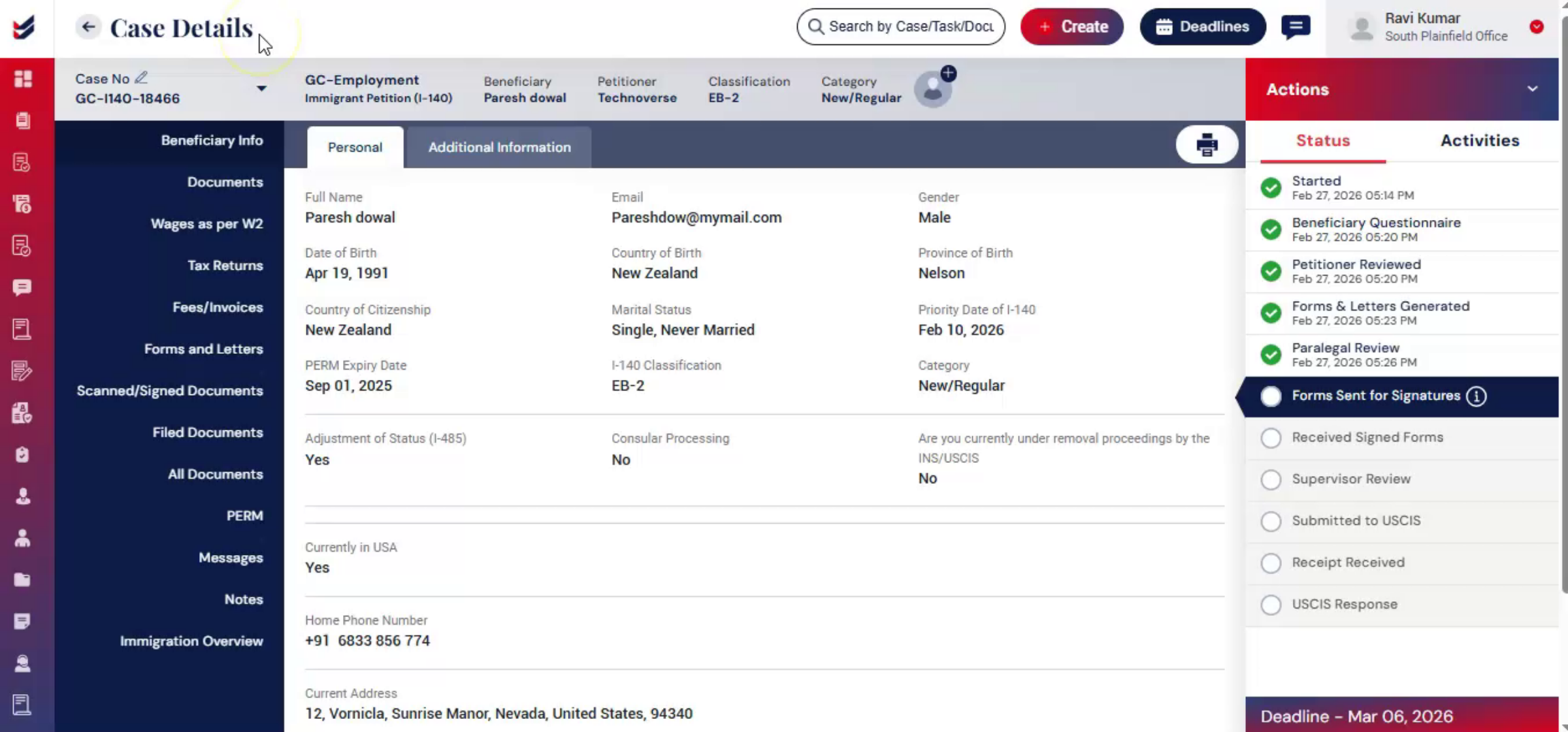
Task: Open the Status tab in Actions
Action: point(1323,140)
